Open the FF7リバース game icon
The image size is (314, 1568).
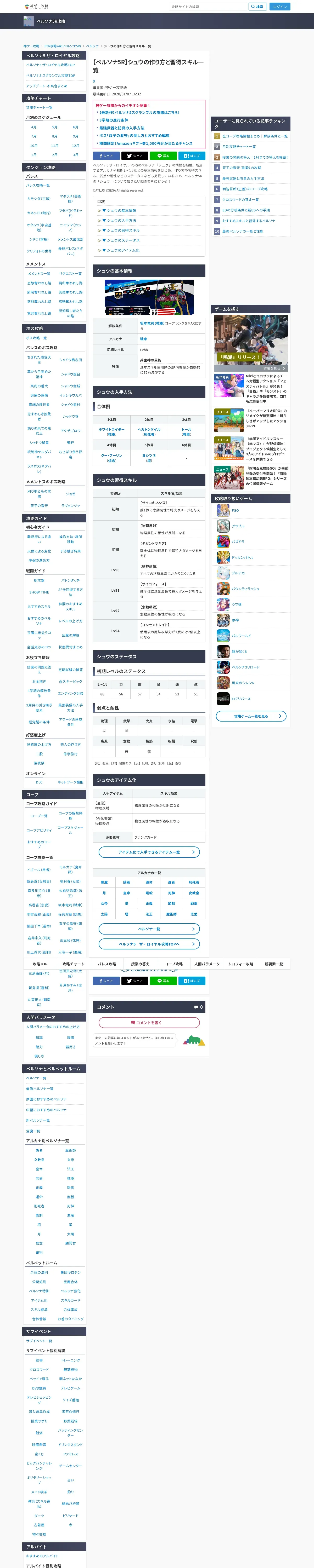pos(223,699)
